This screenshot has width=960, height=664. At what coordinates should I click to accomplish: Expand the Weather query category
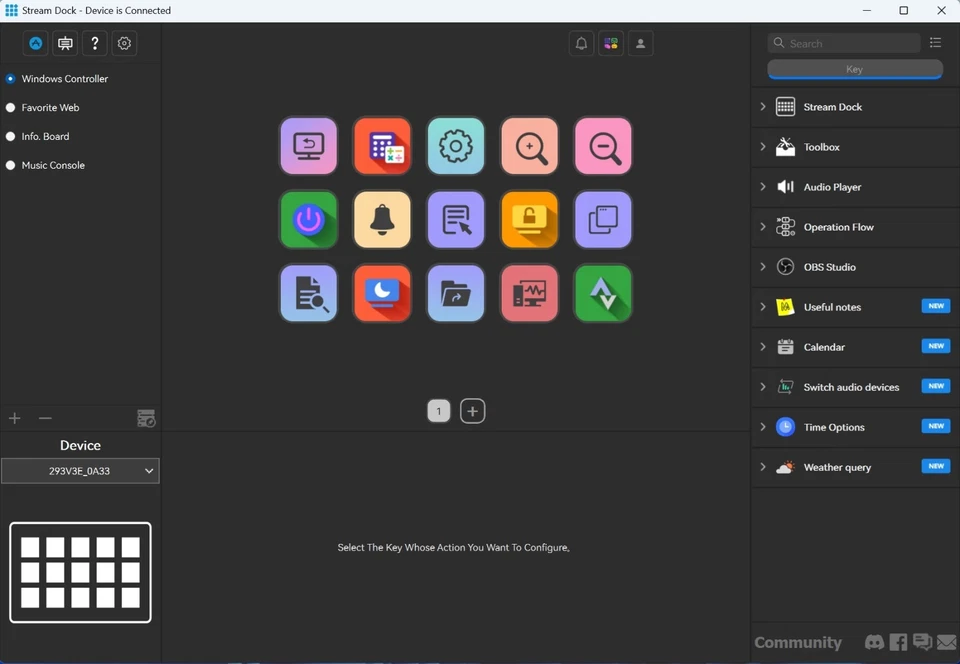[763, 466]
